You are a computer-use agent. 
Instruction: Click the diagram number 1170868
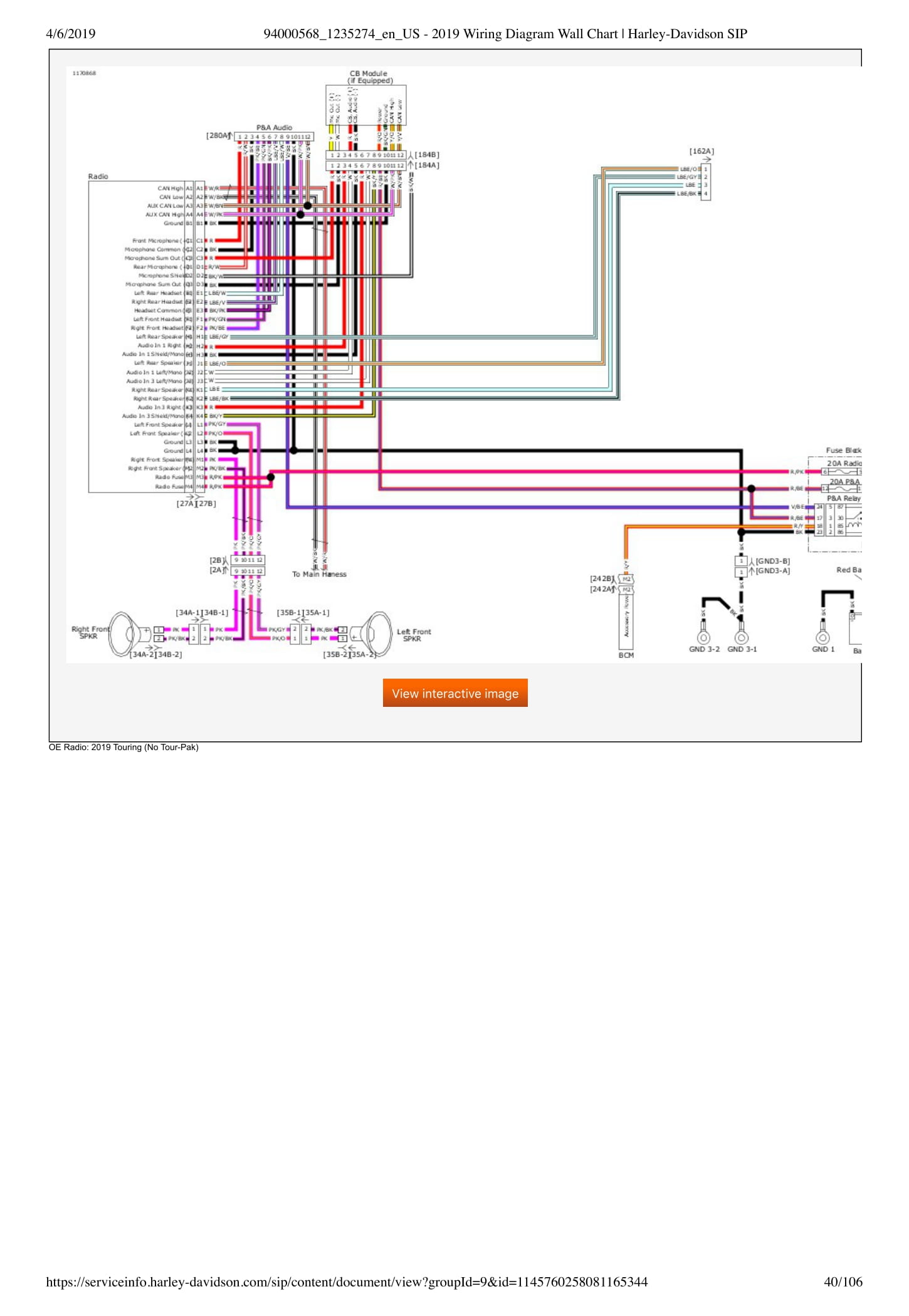coord(84,73)
